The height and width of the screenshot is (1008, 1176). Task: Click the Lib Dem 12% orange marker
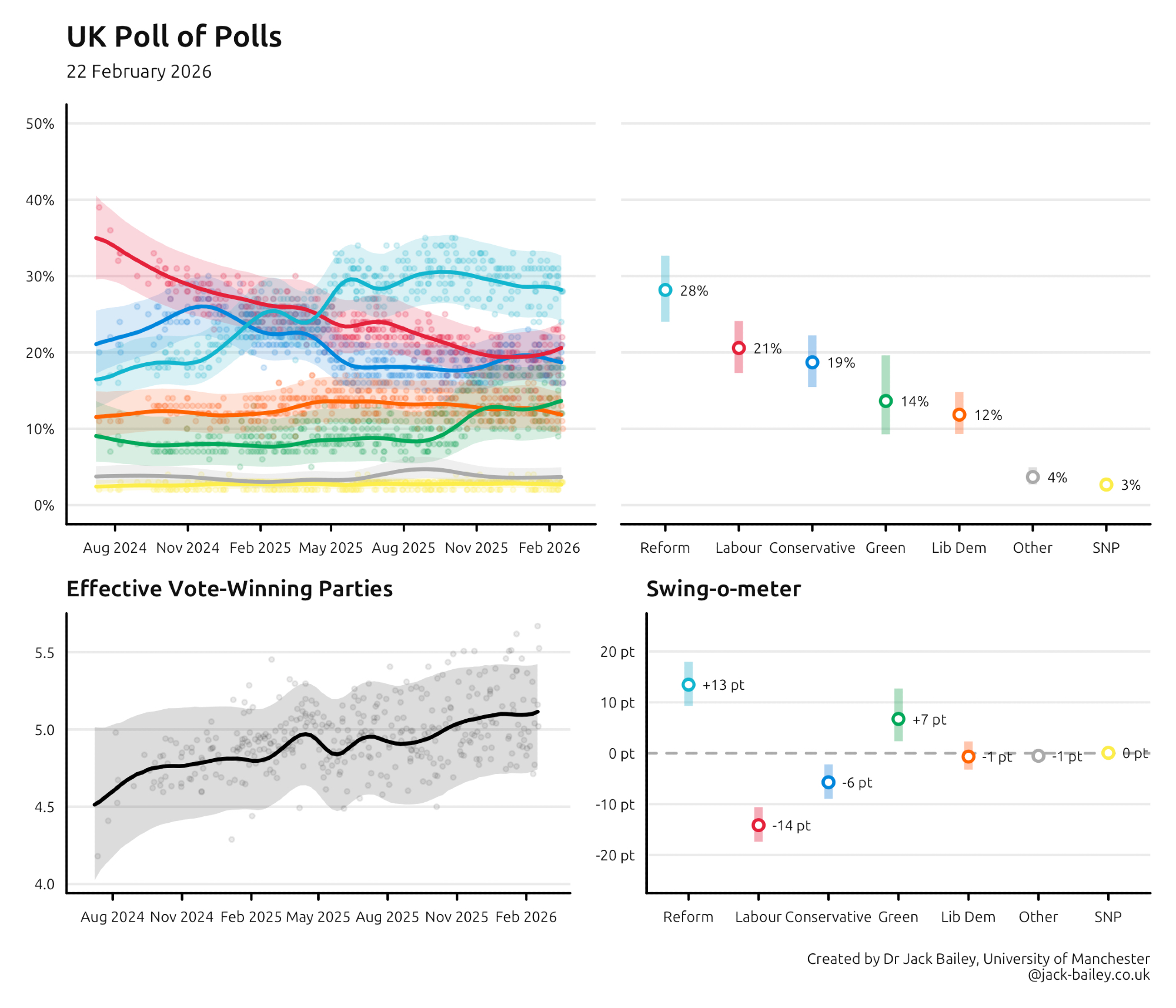[959, 415]
